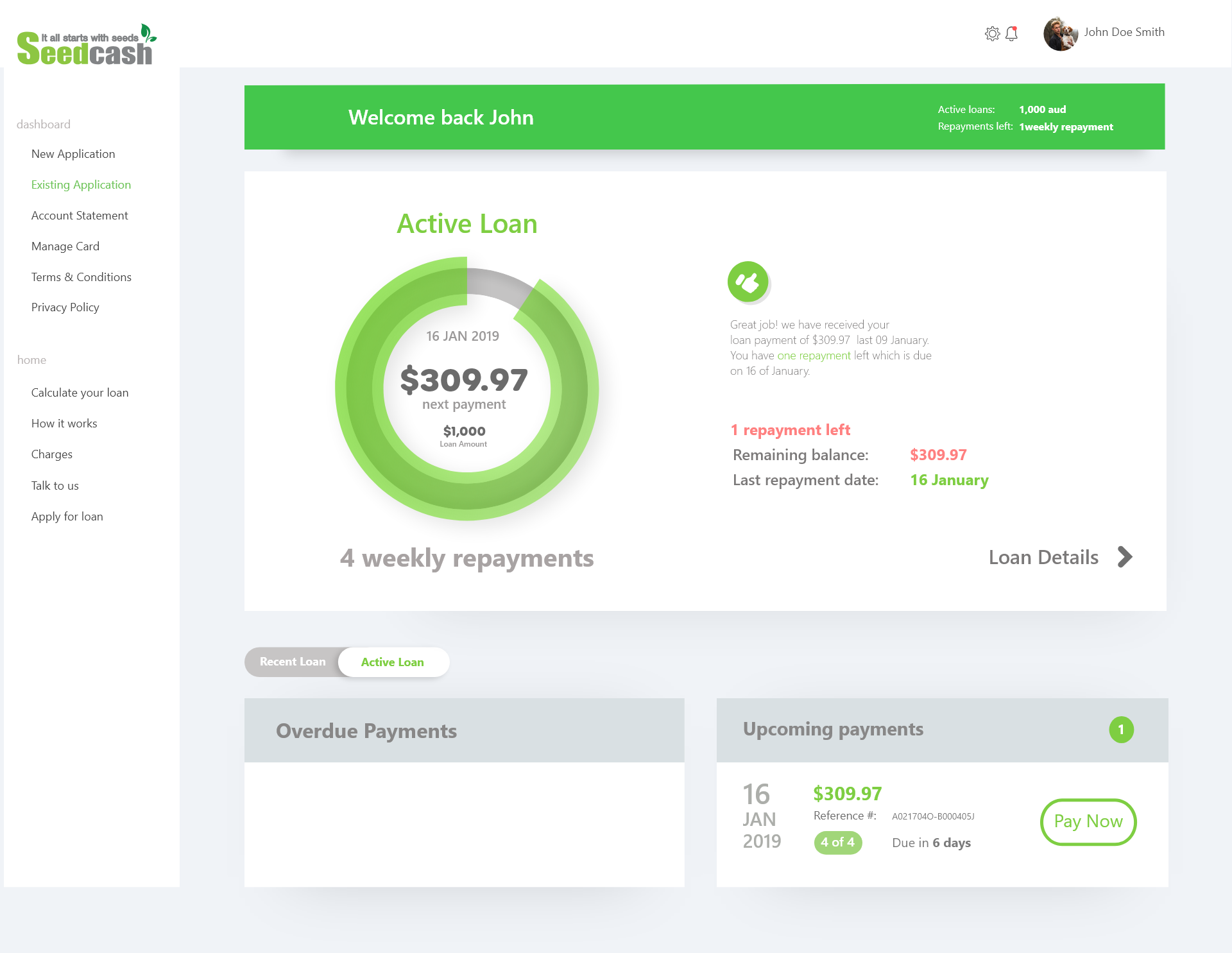Click the green payment received hand icon

tap(748, 281)
